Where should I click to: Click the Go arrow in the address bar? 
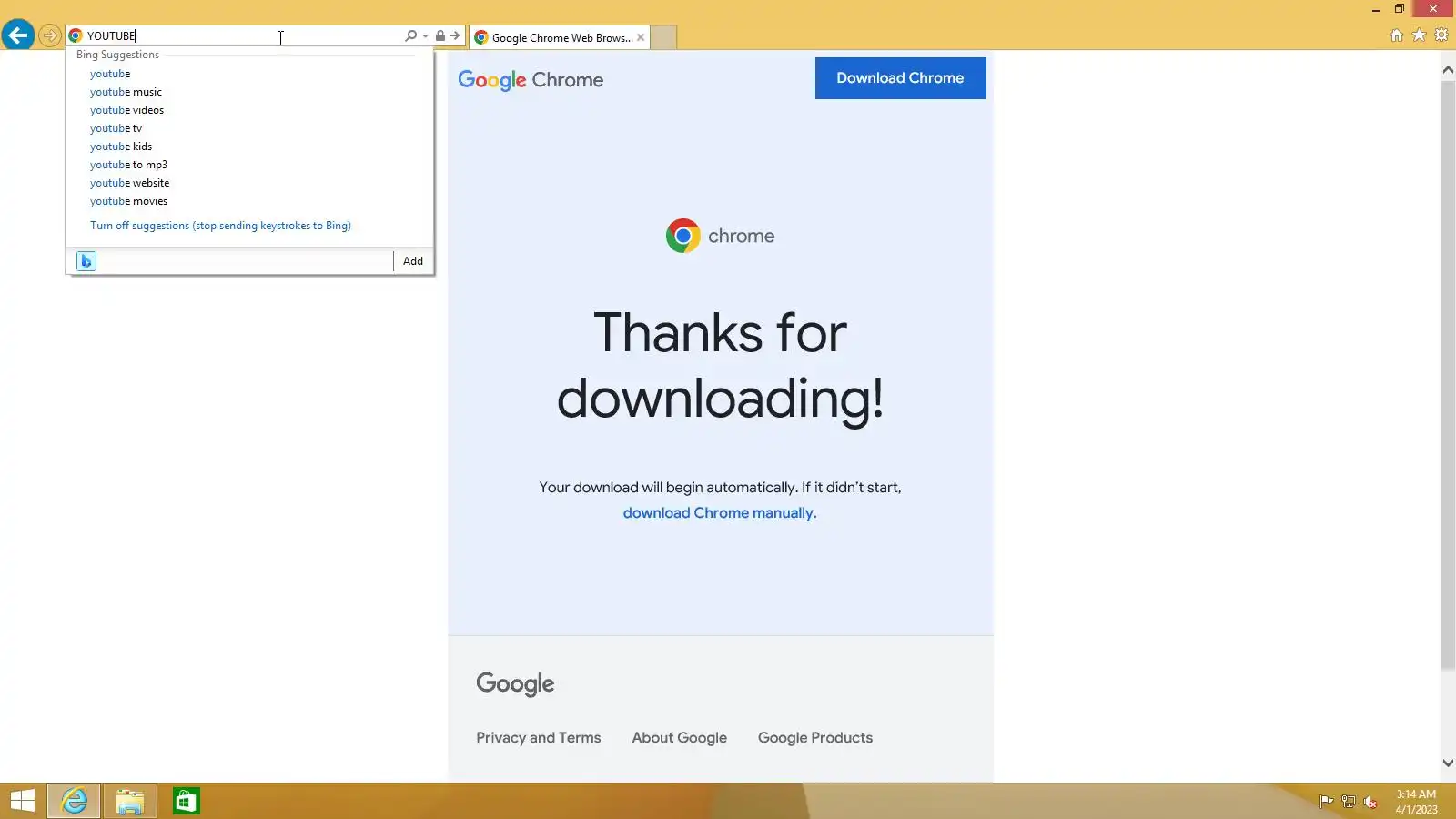click(x=454, y=36)
